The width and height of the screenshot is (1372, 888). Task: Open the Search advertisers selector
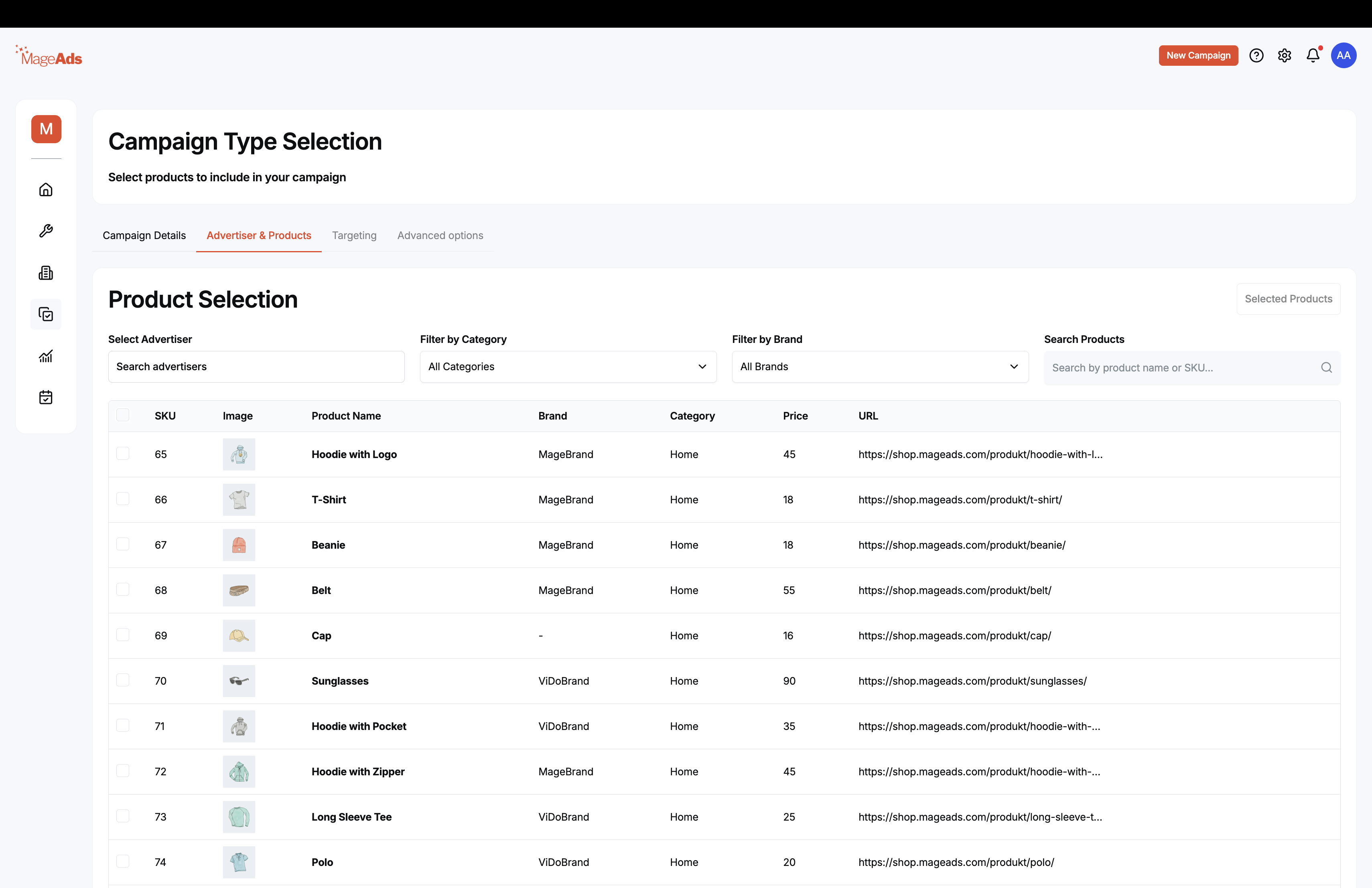(256, 367)
